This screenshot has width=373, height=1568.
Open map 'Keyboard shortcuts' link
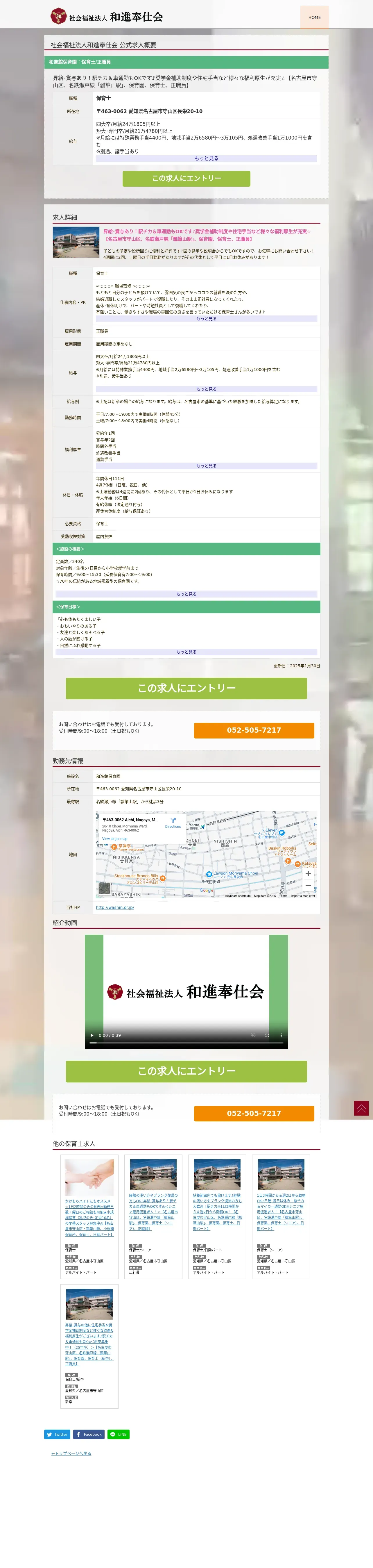click(237, 896)
